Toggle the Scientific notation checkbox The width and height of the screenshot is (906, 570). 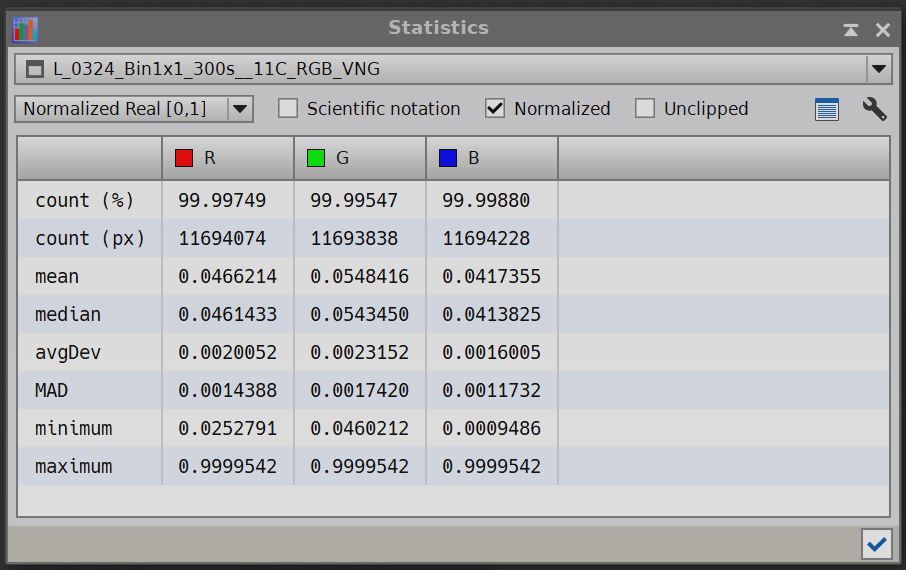click(x=288, y=108)
